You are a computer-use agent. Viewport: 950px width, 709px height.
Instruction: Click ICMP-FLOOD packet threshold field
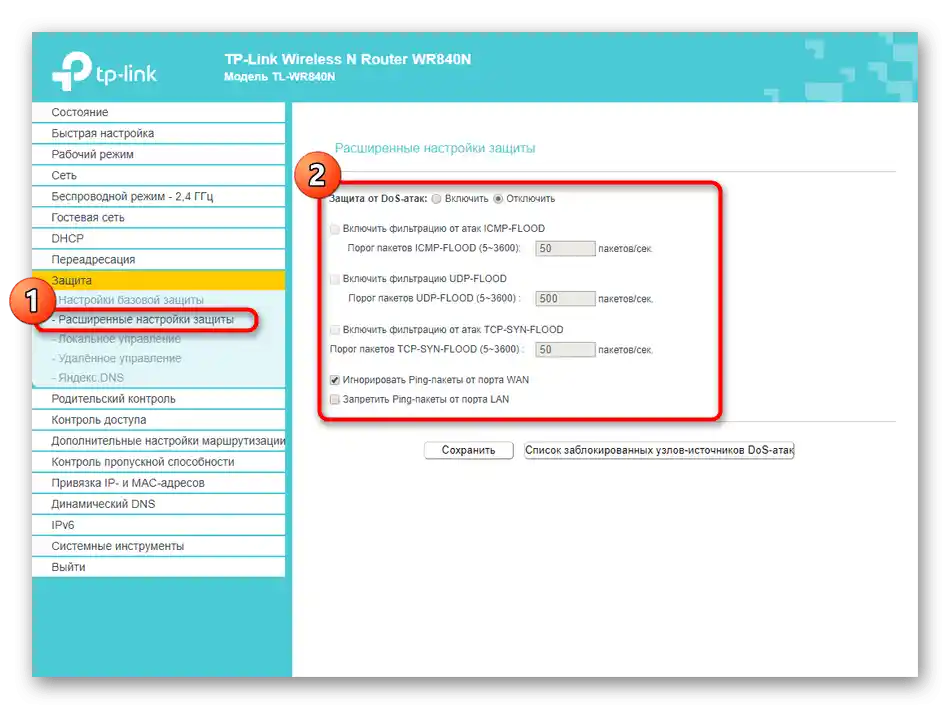coord(565,248)
